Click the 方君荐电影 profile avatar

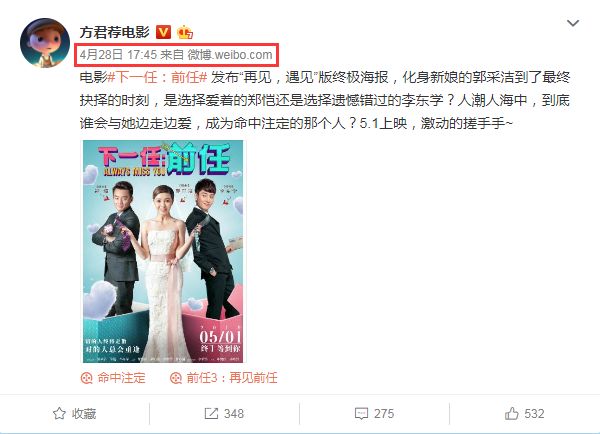point(45,42)
